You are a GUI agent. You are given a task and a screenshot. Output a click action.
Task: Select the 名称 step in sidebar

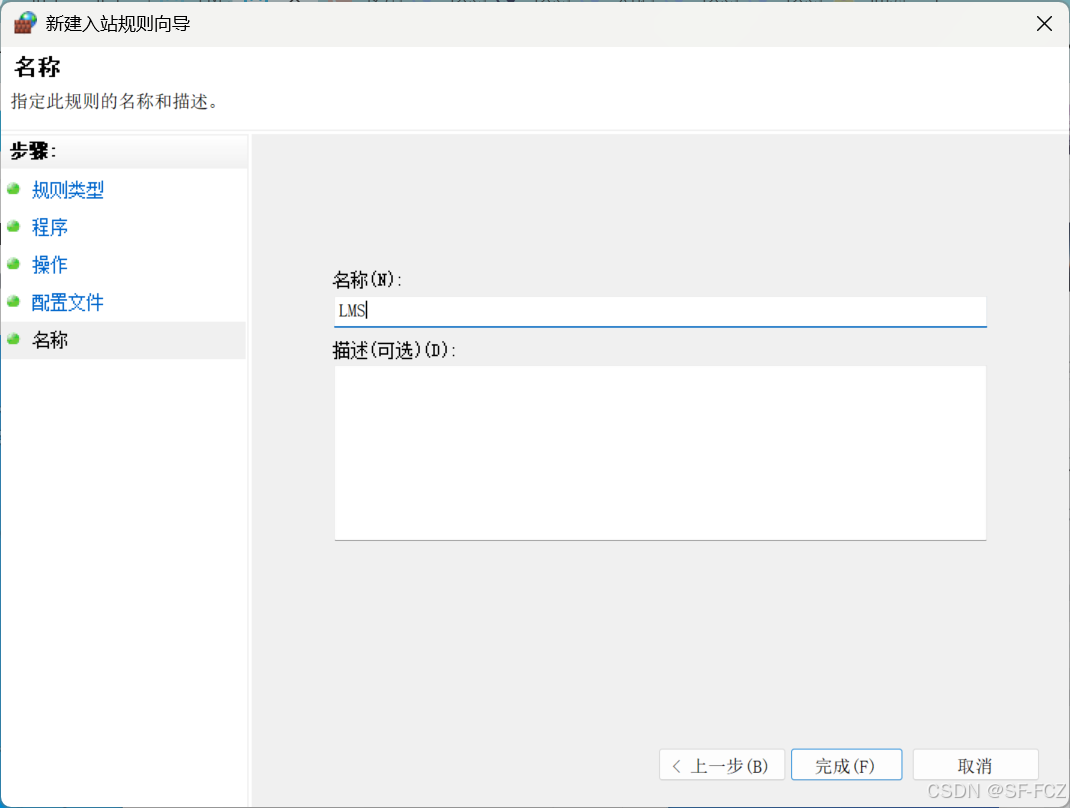click(x=50, y=340)
